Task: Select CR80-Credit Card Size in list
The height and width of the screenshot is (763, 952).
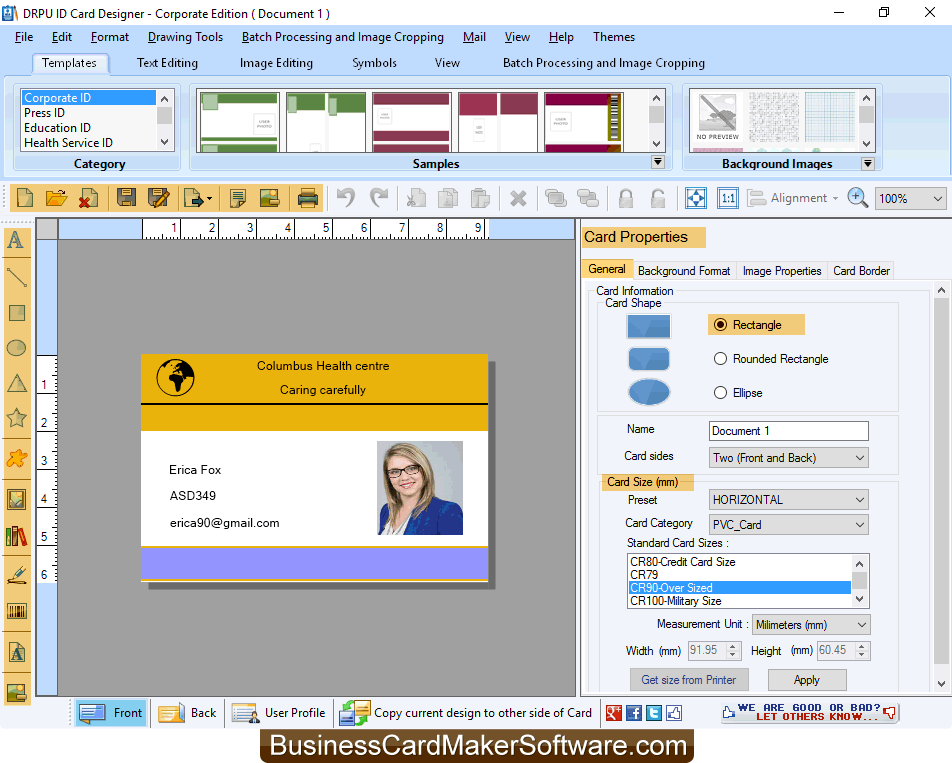Action: [740, 562]
